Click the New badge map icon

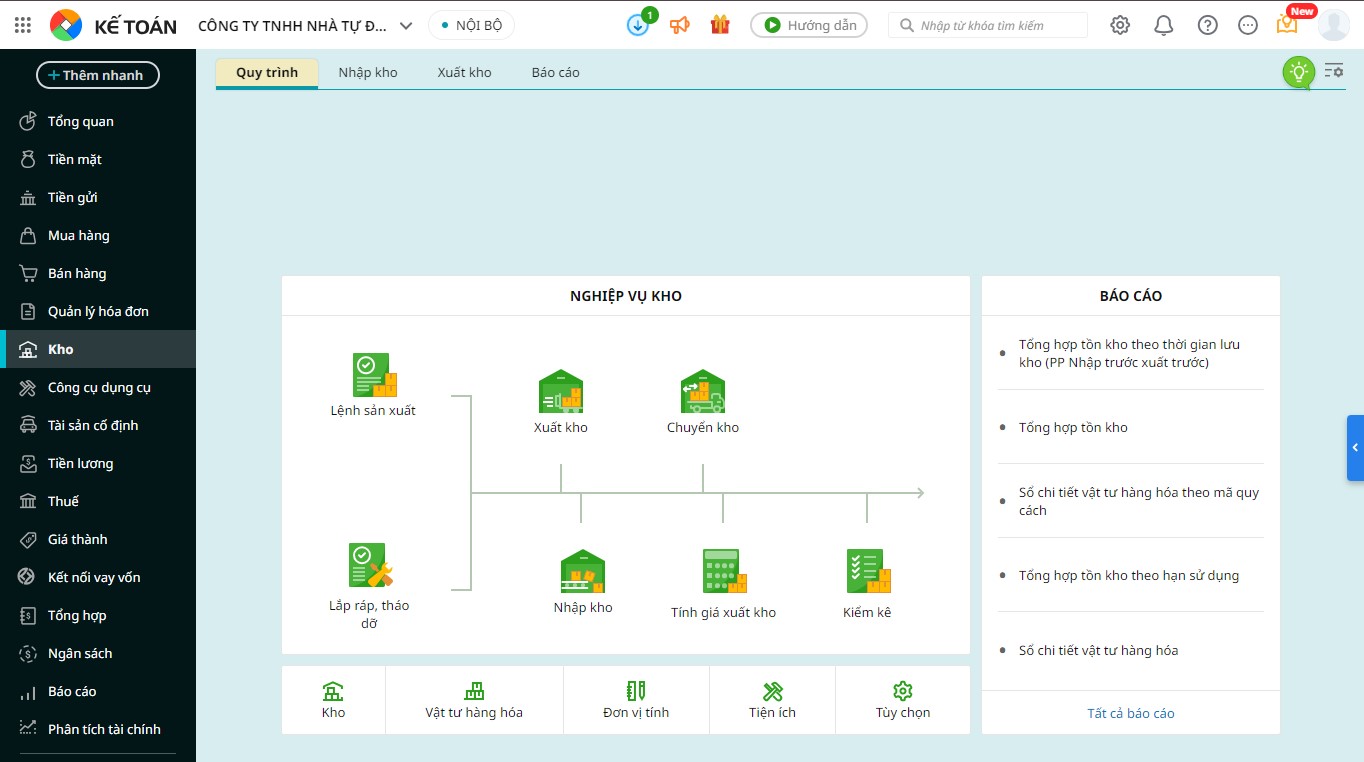[x=1288, y=24]
